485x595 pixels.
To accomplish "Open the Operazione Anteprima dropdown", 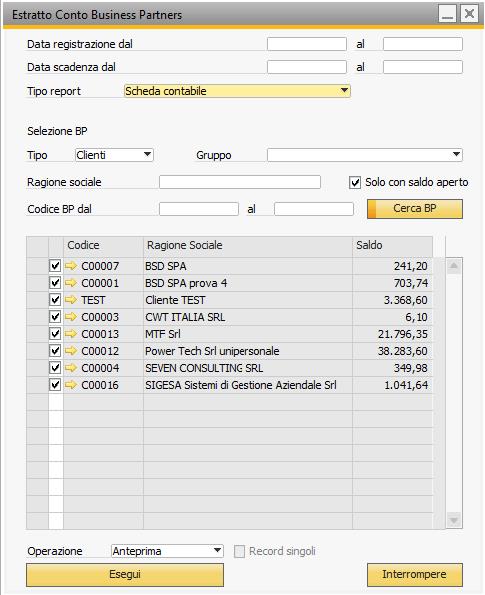I will tap(167, 551).
